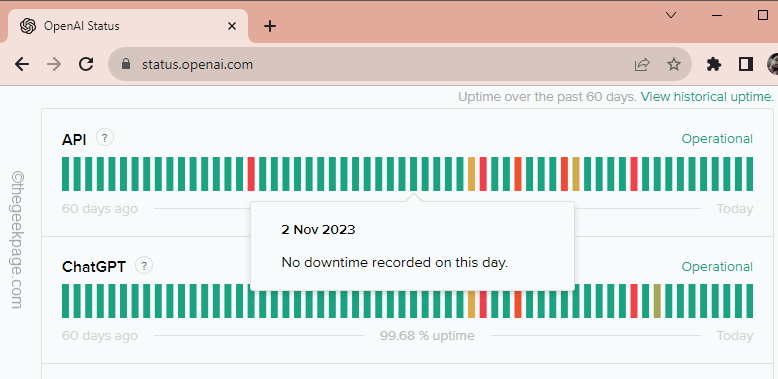The height and width of the screenshot is (379, 778).
Task: Click the rightmost bar in ChatGPT uptime
Action: pos(750,301)
